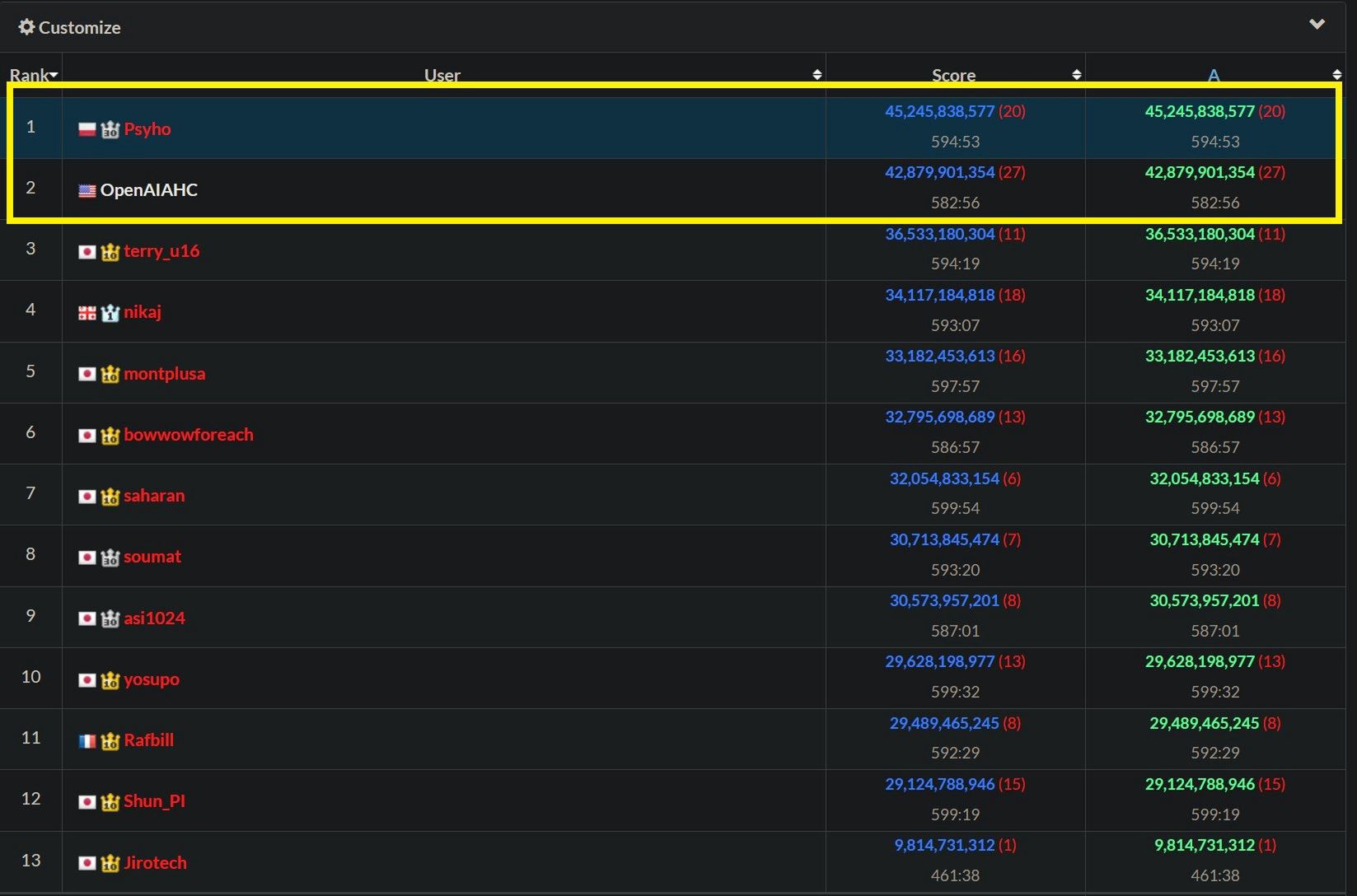
Task: Open terry_u16's profile link
Action: 161,251
